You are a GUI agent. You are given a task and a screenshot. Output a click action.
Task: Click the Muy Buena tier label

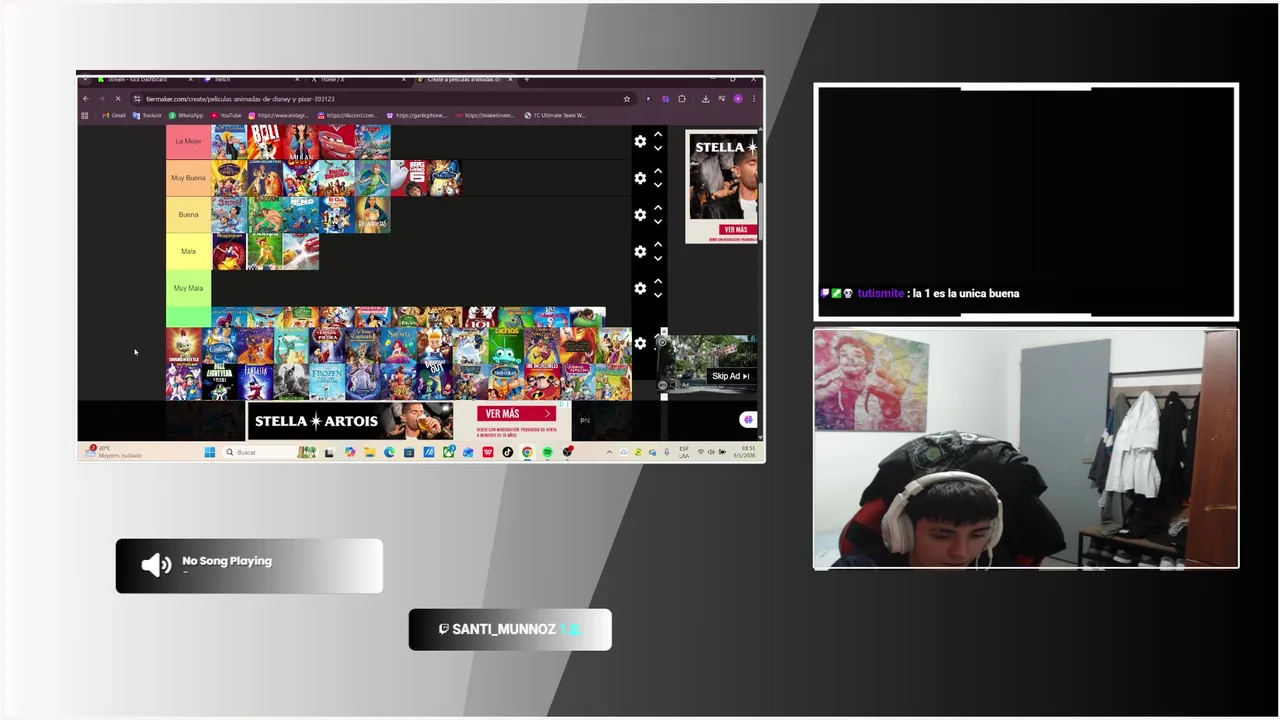click(188, 178)
